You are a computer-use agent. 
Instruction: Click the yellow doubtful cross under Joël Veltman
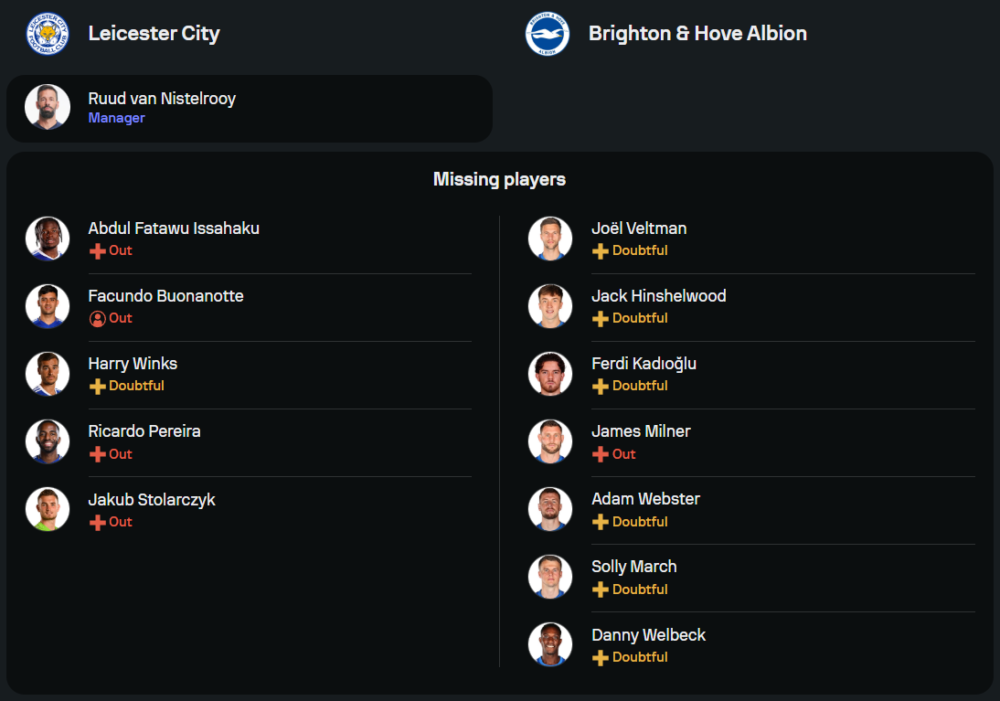600,251
